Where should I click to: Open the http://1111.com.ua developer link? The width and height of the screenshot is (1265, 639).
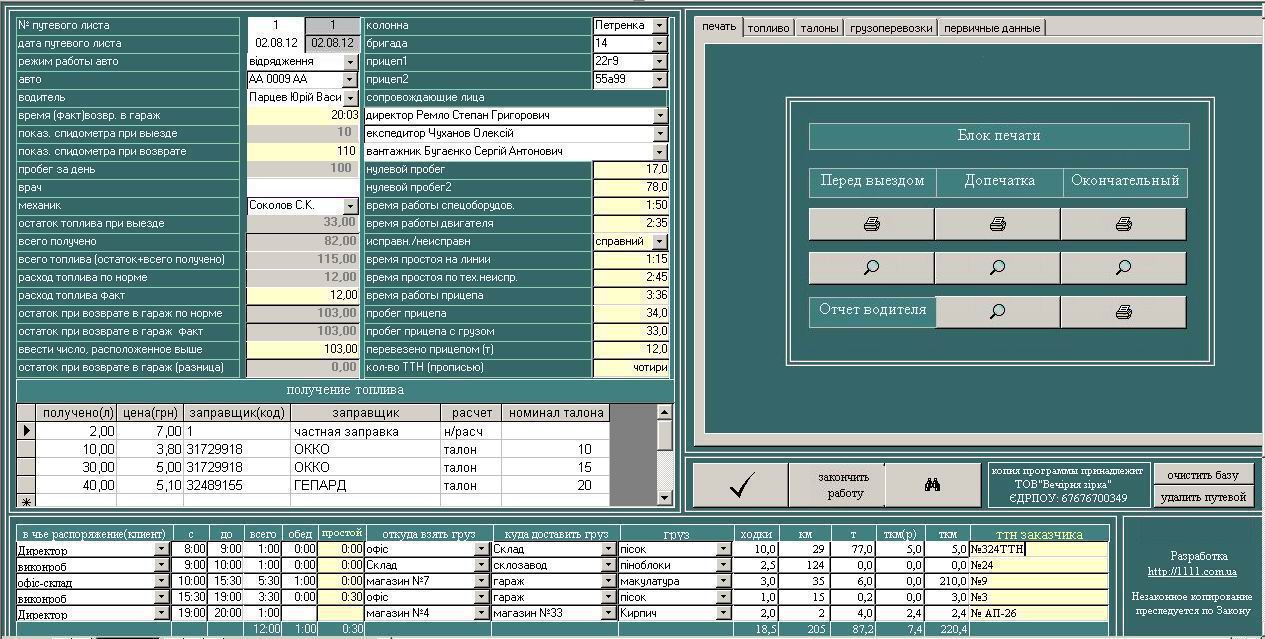click(x=1192, y=572)
